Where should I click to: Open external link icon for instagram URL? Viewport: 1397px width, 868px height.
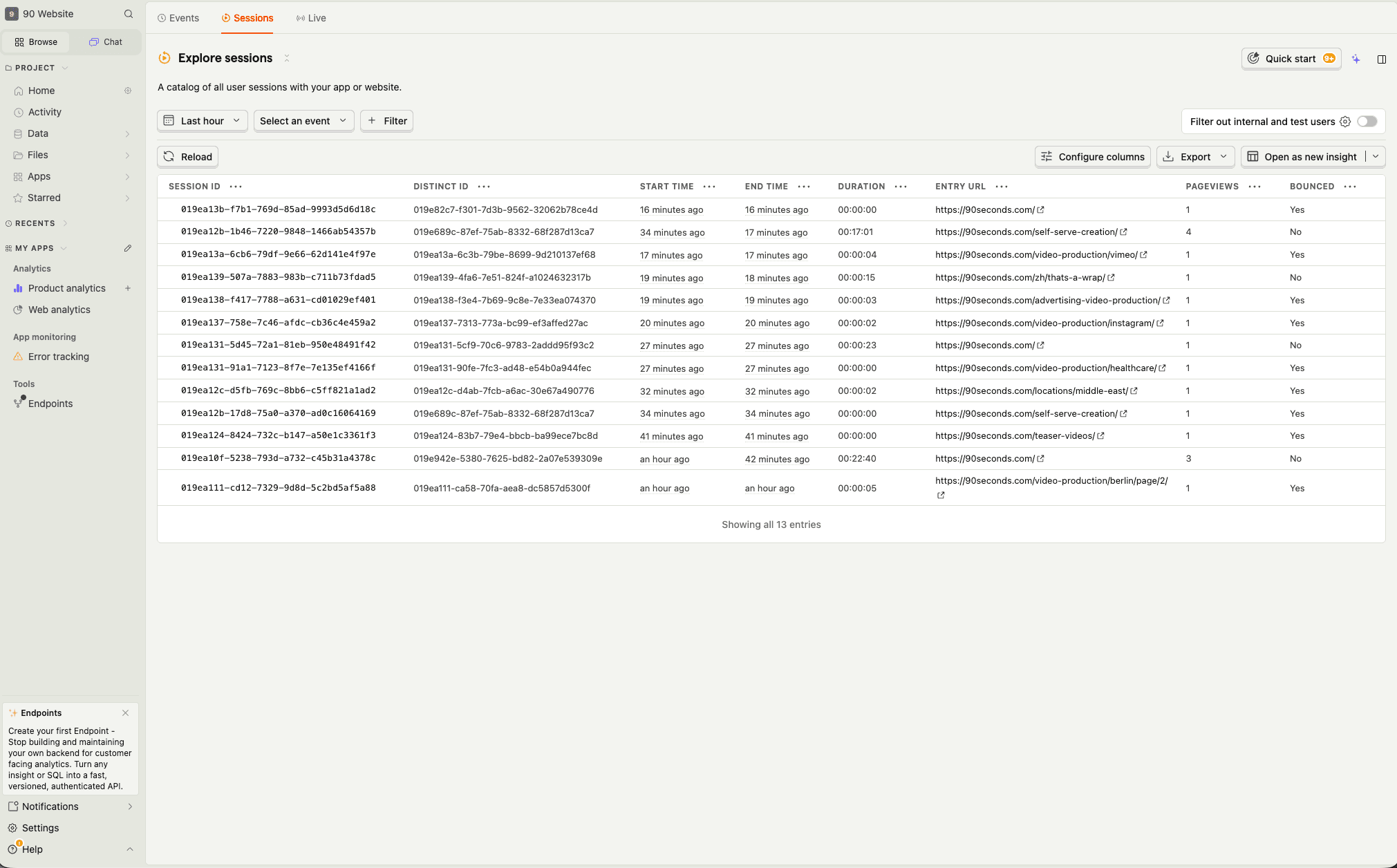[1160, 323]
